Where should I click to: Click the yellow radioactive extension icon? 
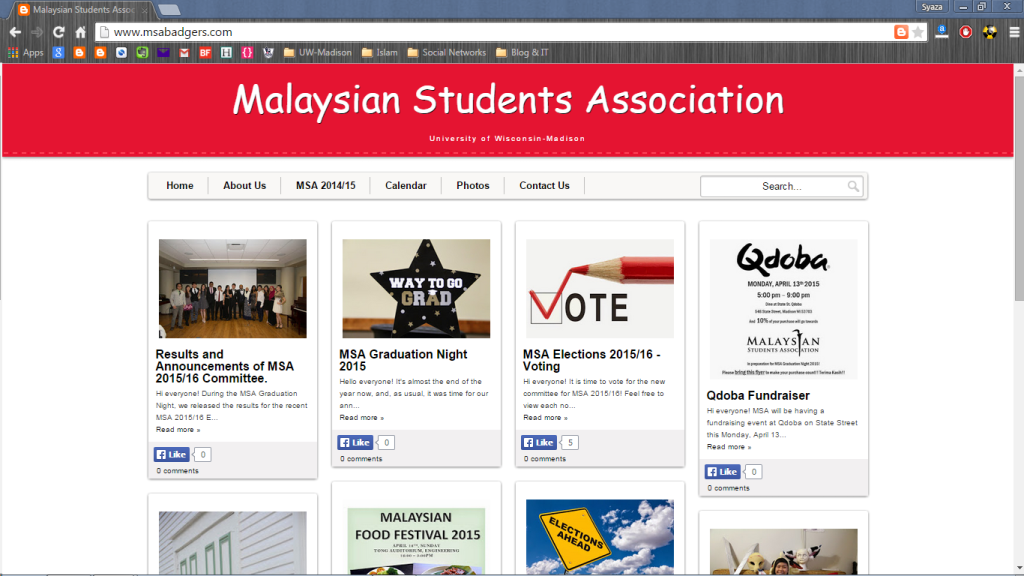click(x=989, y=32)
